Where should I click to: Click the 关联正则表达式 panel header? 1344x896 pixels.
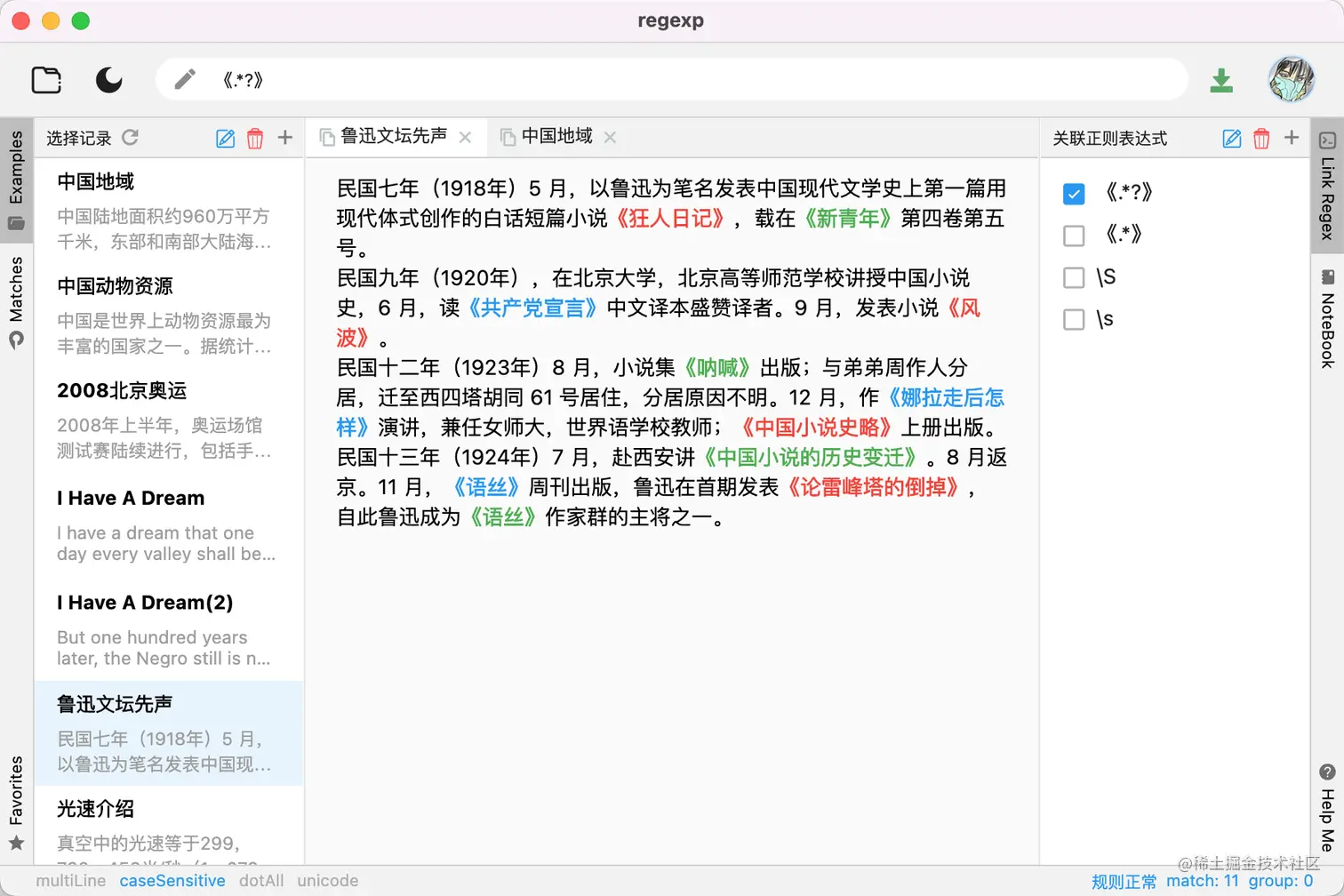coord(1110,139)
